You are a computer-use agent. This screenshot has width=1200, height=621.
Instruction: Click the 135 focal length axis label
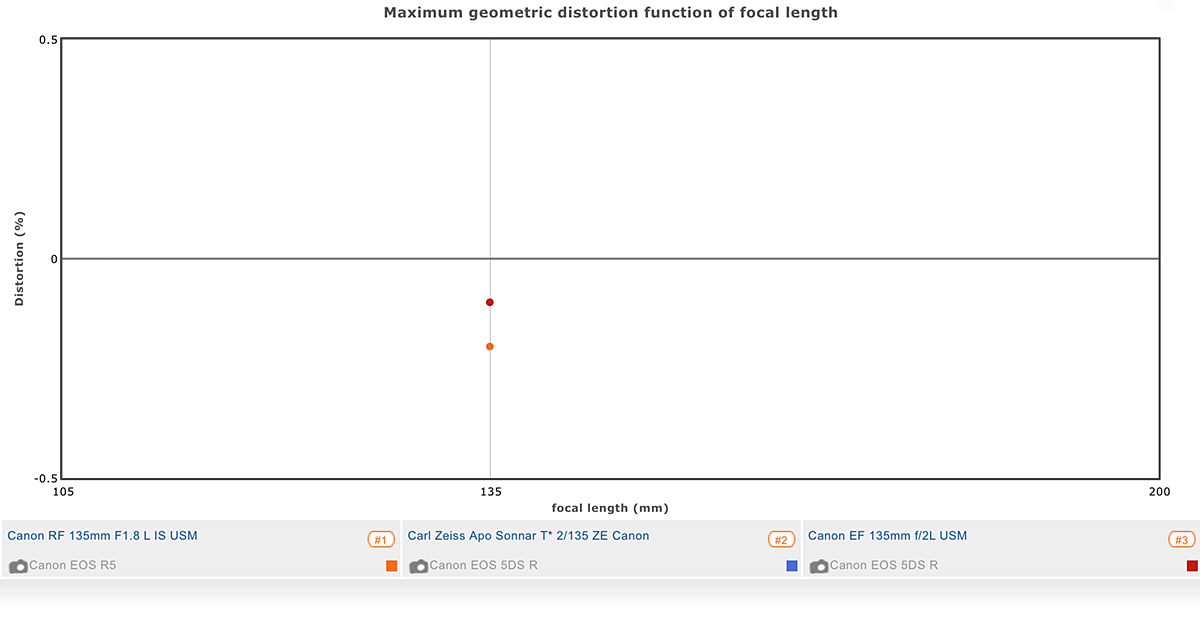click(x=490, y=492)
